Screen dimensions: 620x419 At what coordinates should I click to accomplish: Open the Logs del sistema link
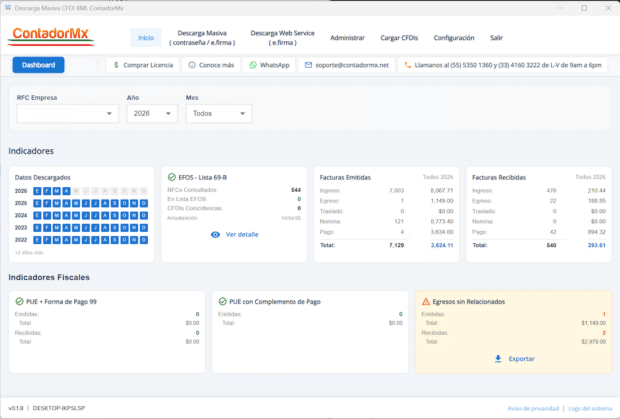(x=590, y=408)
